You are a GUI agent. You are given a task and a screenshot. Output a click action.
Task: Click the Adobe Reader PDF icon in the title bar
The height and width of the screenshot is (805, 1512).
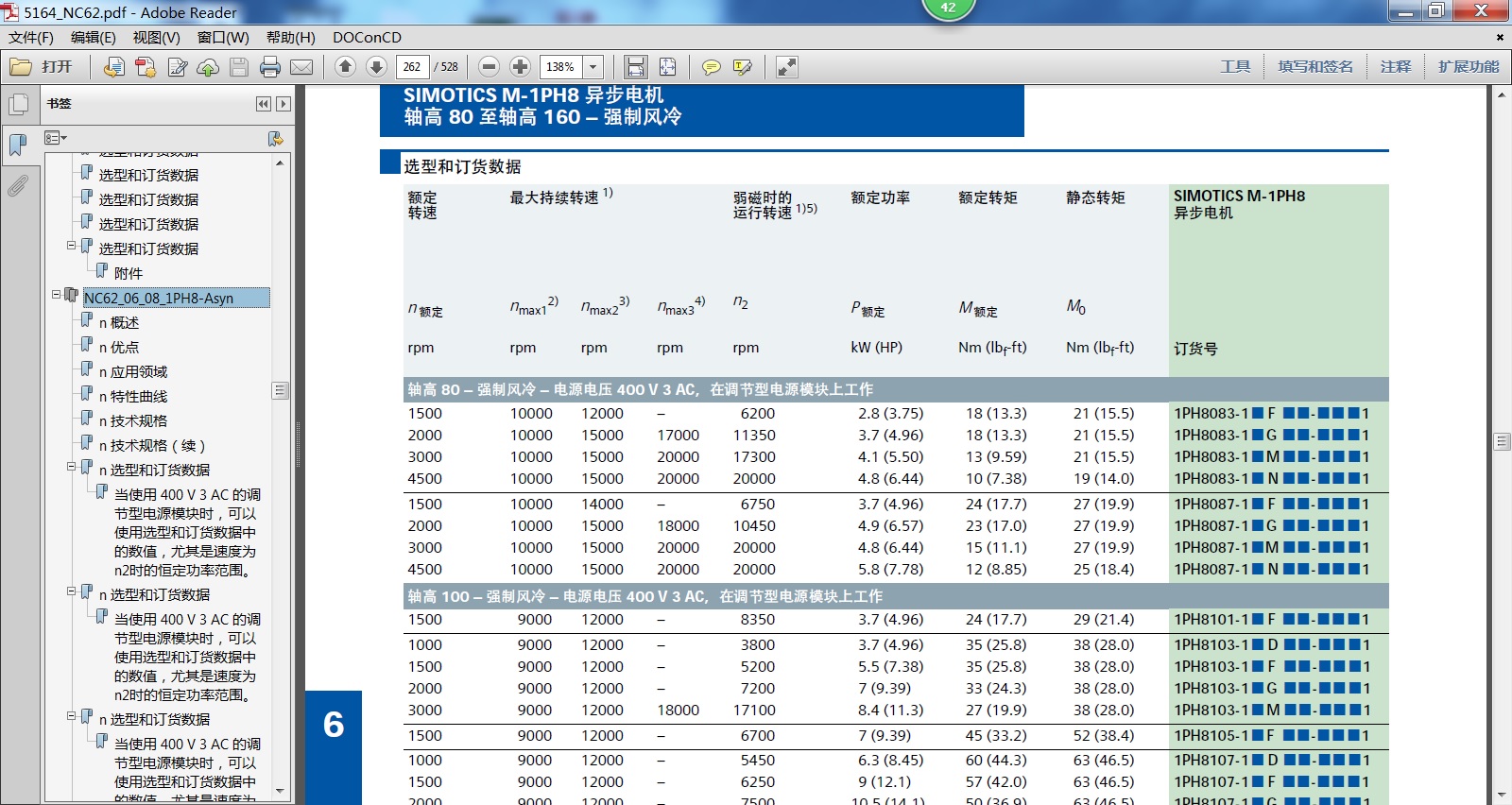(10, 12)
